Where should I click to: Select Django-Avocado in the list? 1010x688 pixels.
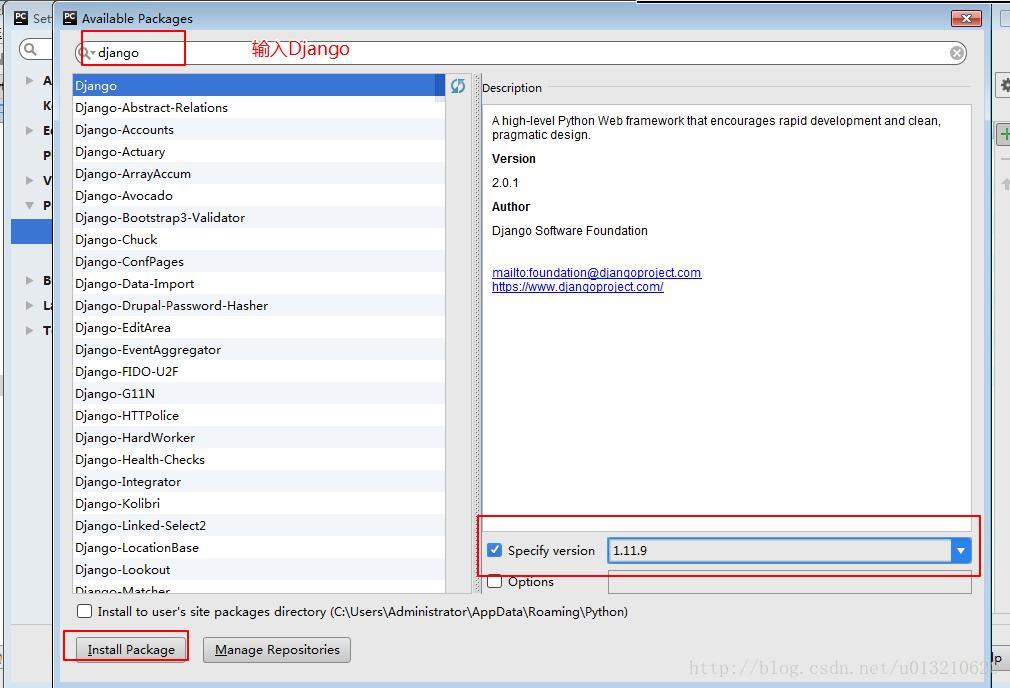pyautogui.click(x=259, y=195)
